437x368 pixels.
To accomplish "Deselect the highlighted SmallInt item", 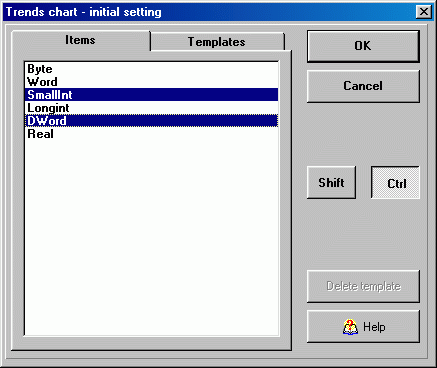I will pyautogui.click(x=151, y=95).
